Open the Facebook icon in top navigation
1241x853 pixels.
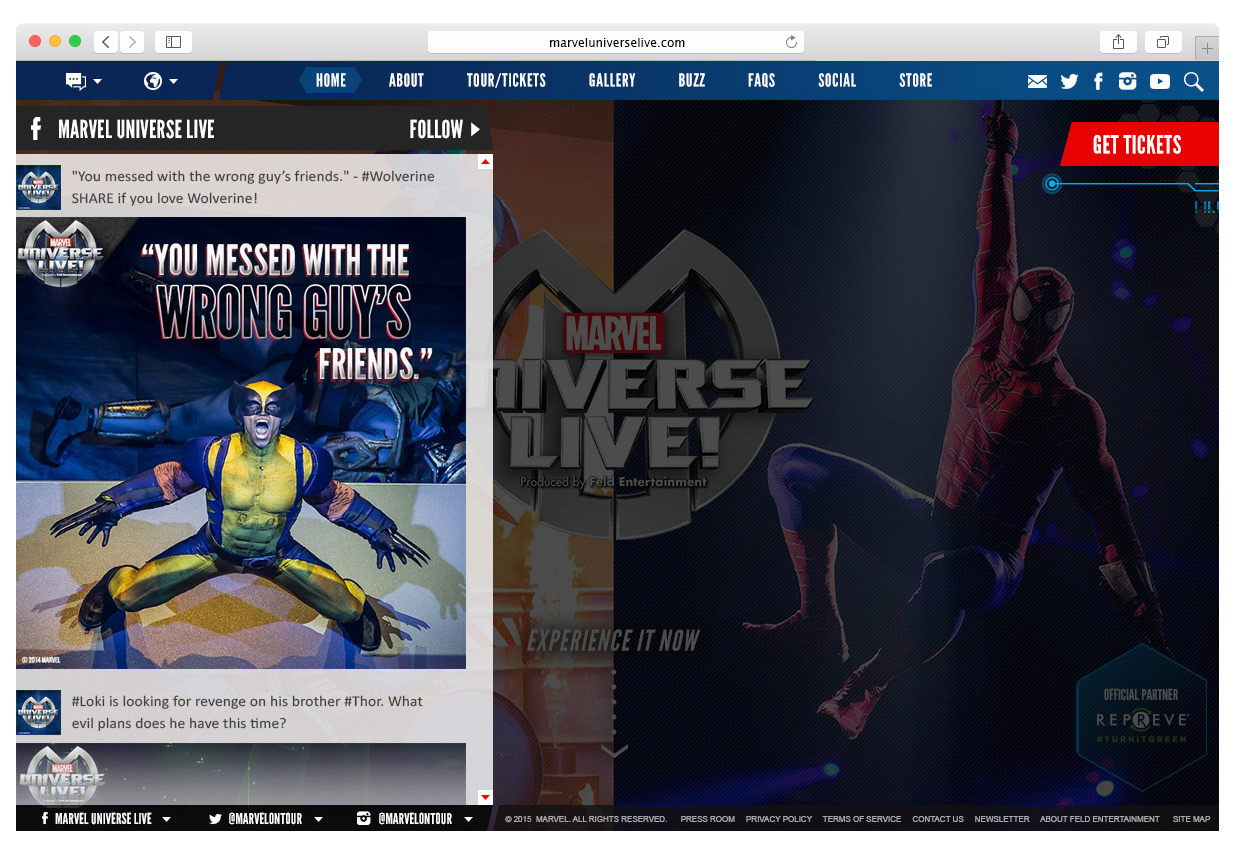[x=1098, y=82]
